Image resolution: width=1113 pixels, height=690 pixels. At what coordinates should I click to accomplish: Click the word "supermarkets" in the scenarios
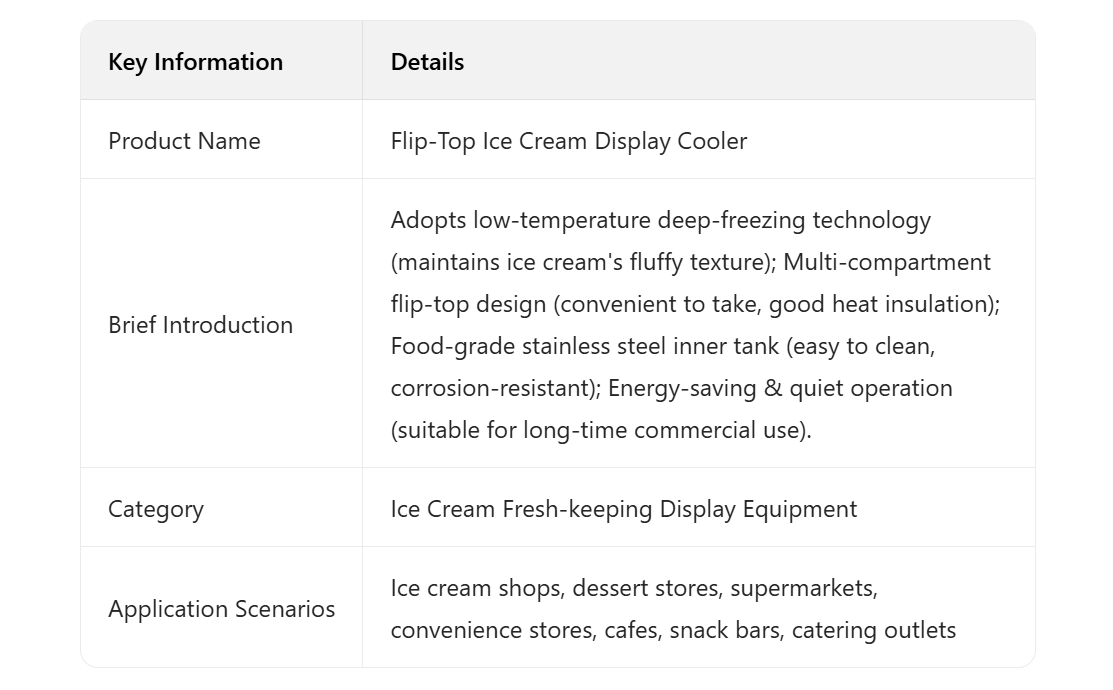[802, 588]
